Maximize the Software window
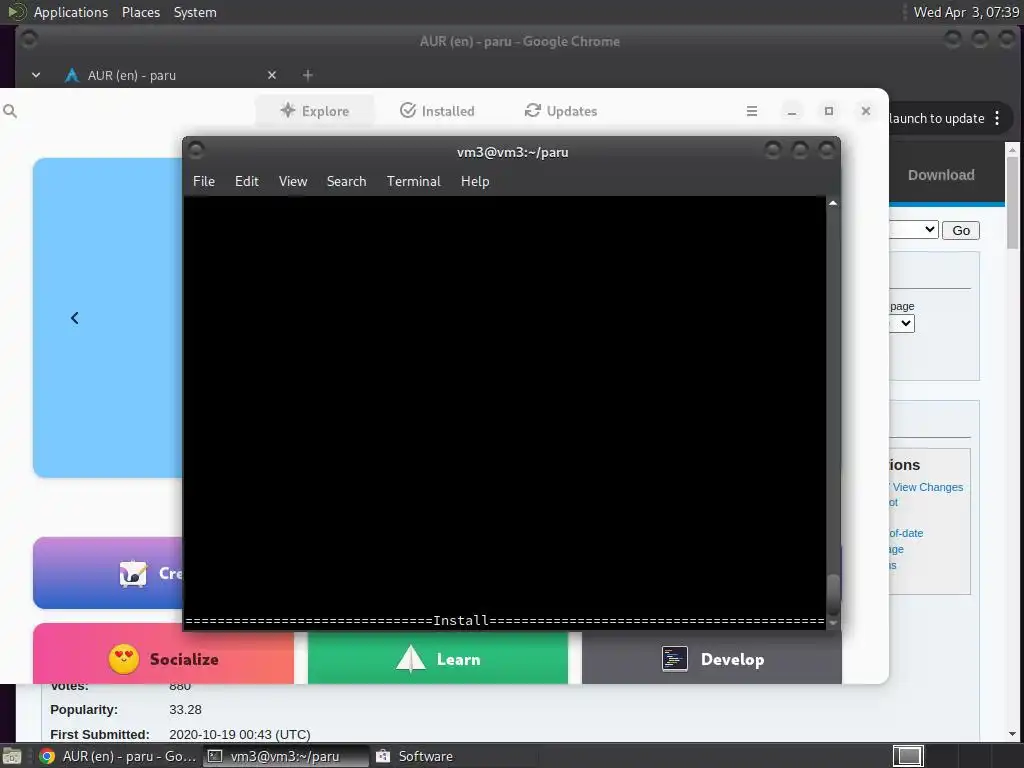1024x768 pixels. (x=829, y=111)
